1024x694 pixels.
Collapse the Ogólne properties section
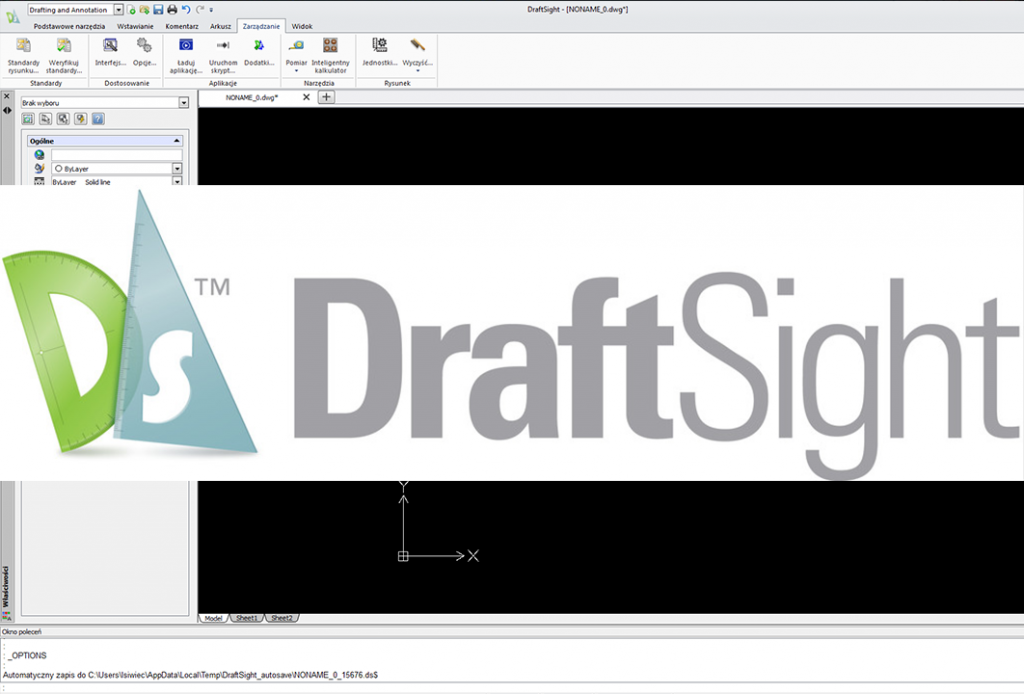point(176,141)
